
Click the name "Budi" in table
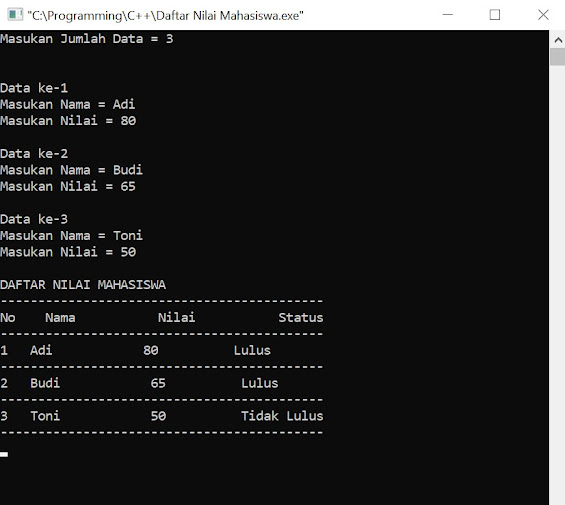pos(45,384)
